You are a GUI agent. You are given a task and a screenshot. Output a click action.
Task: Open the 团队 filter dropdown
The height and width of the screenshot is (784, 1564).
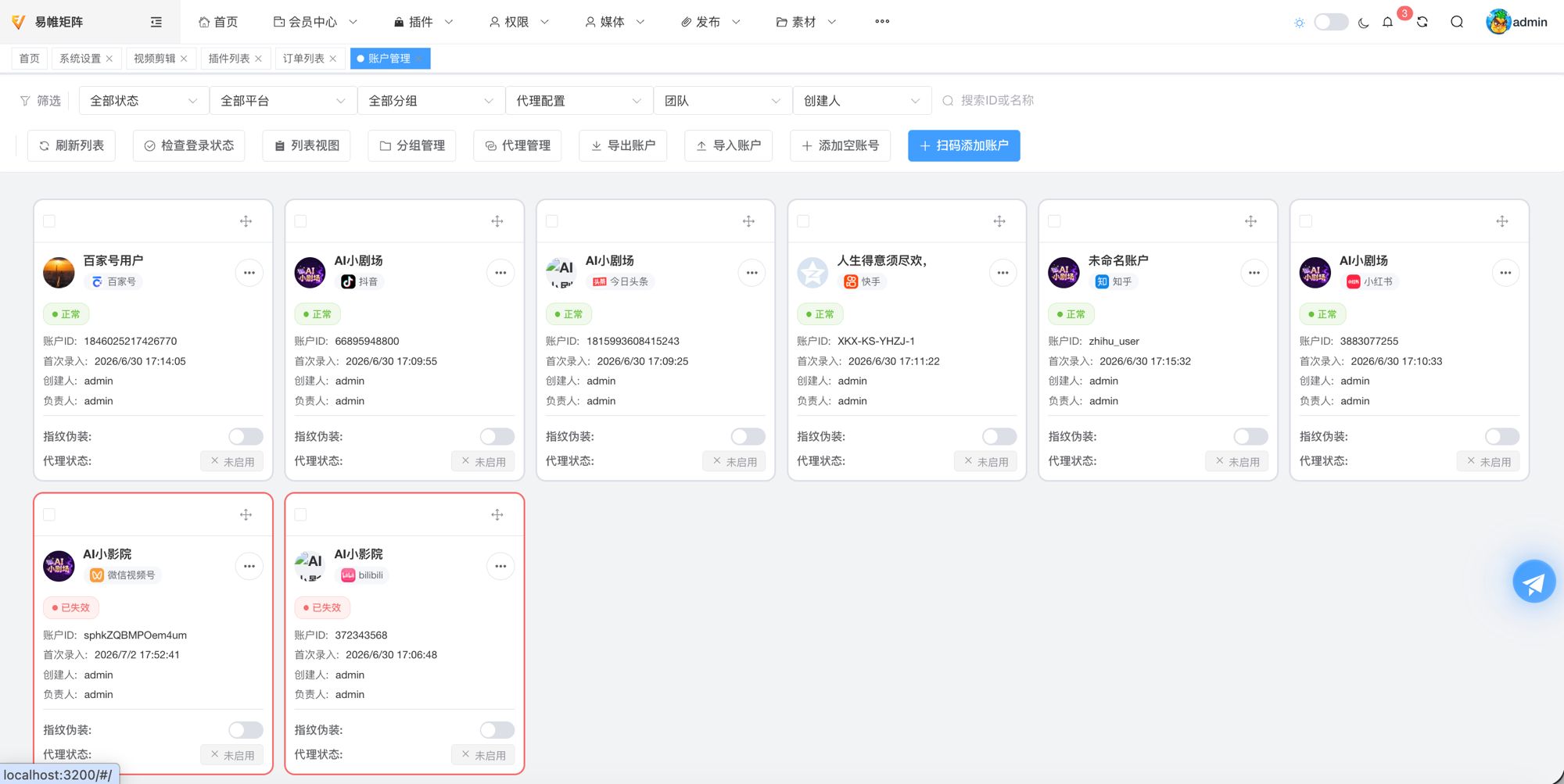[x=723, y=101]
